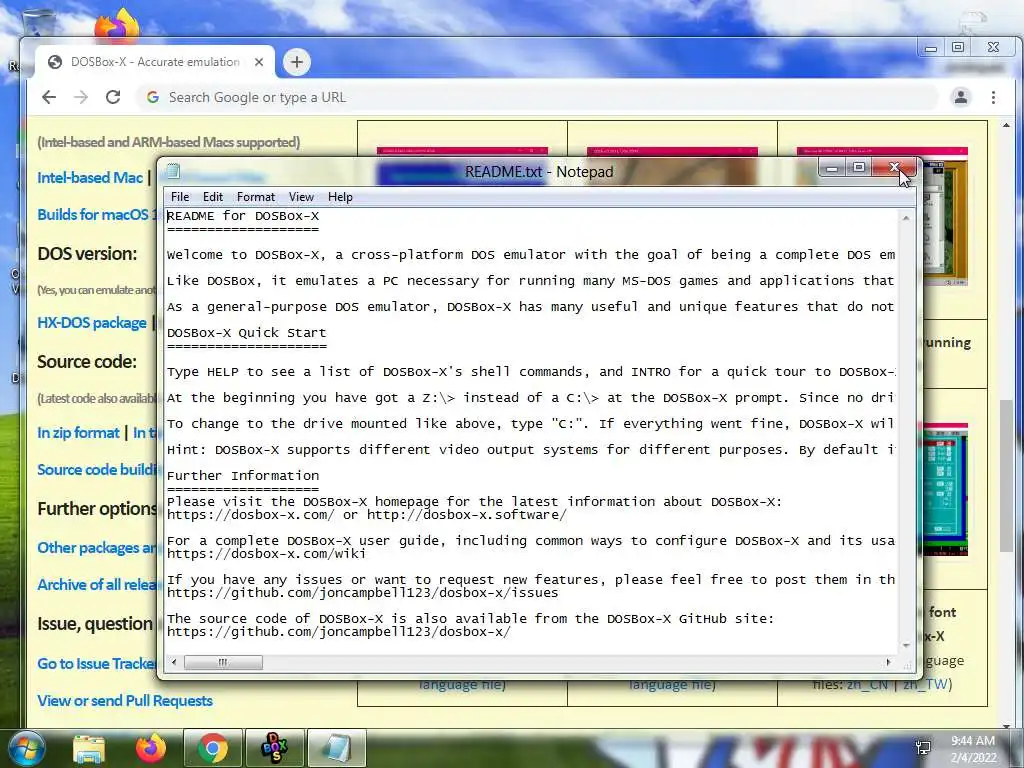Open the HX-DOS package link
The image size is (1024, 768).
click(x=92, y=323)
